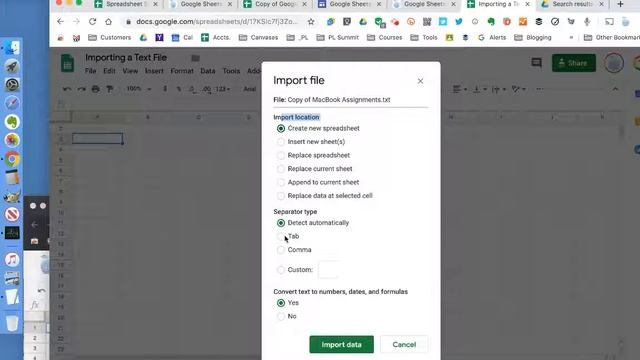Open the Blogging bookmark folder
The height and width of the screenshot is (360, 640).
point(533,38)
